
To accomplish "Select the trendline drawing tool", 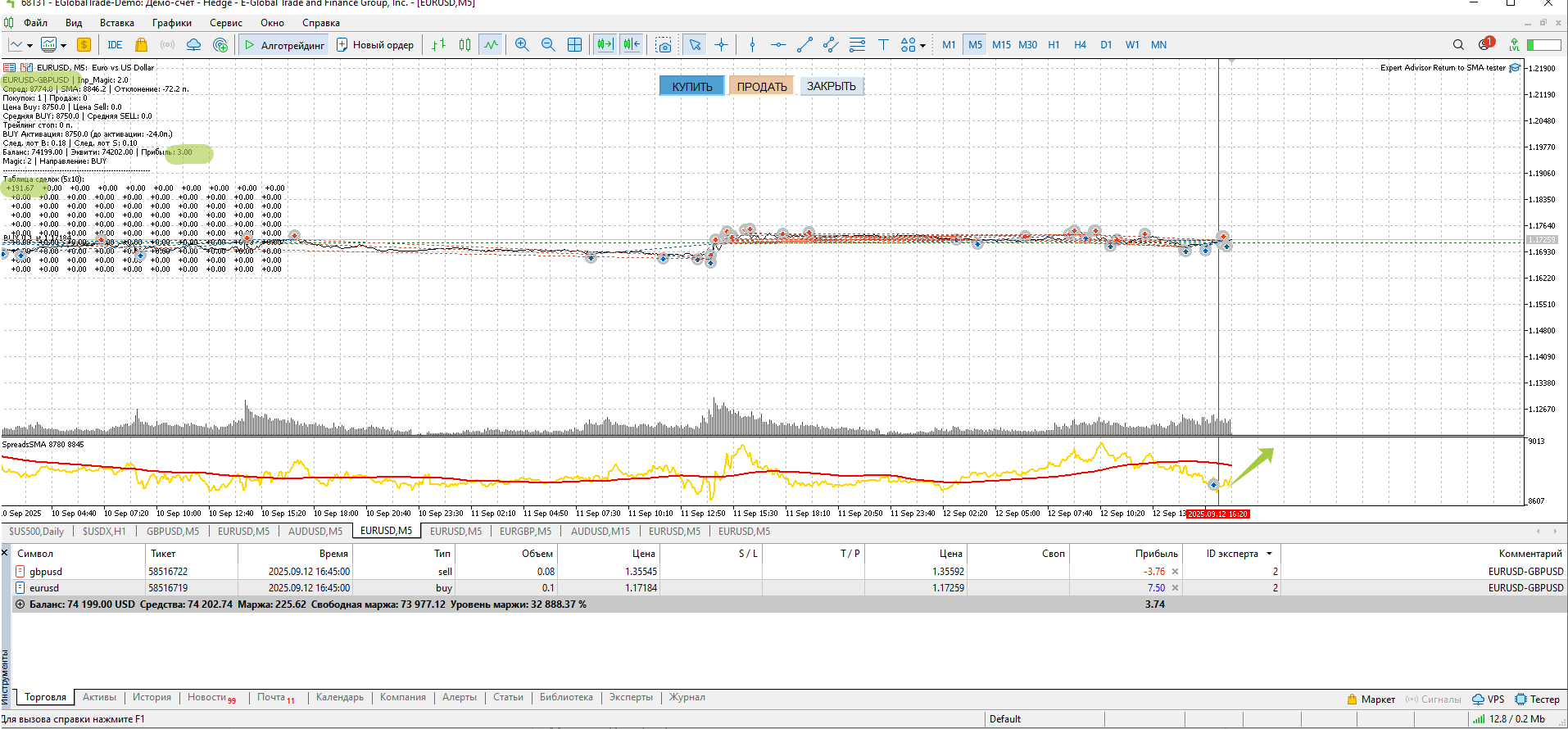I will [804, 45].
